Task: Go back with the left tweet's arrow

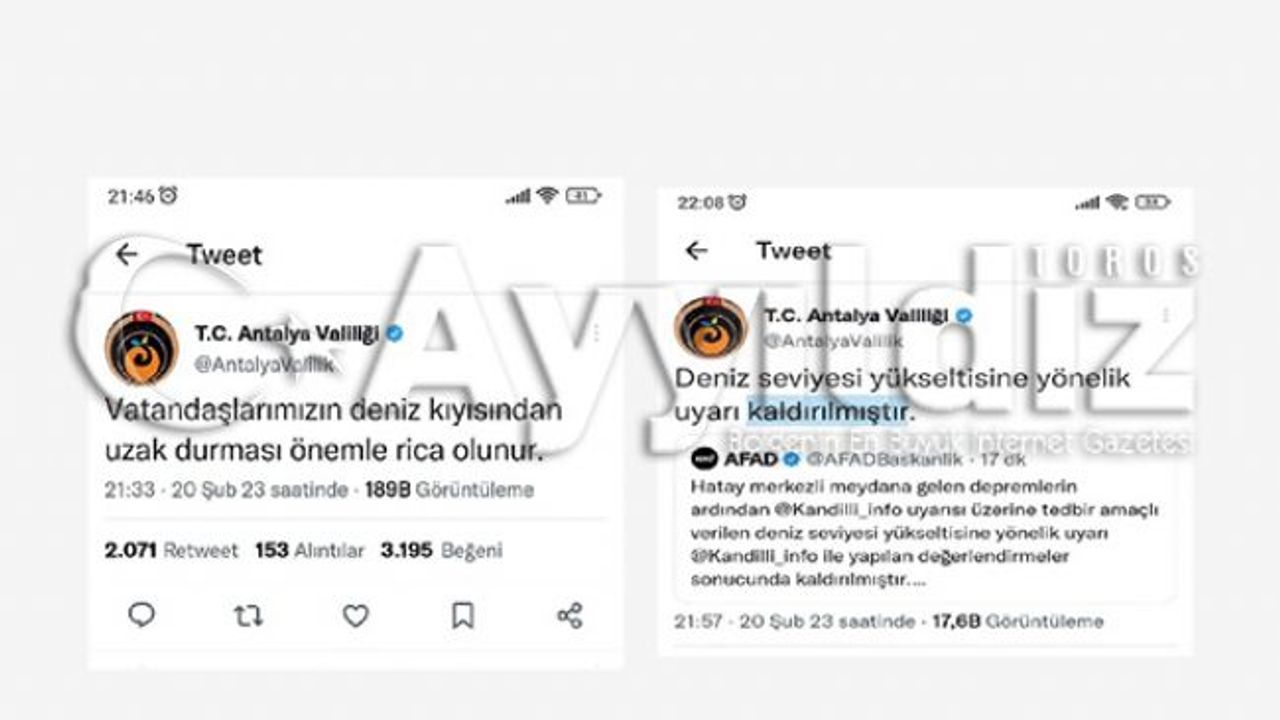Action: tap(126, 255)
